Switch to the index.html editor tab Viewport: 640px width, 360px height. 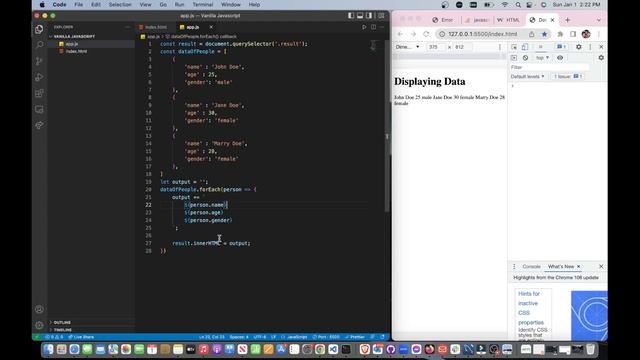[156, 27]
